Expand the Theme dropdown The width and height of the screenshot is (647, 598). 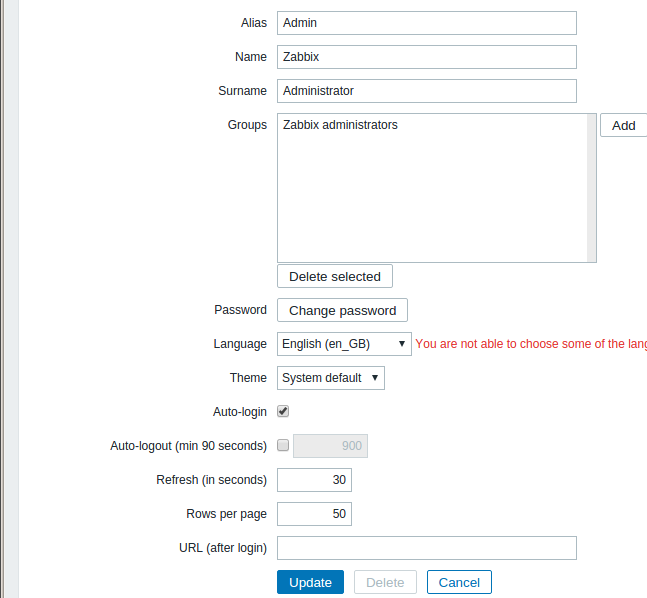coord(330,378)
